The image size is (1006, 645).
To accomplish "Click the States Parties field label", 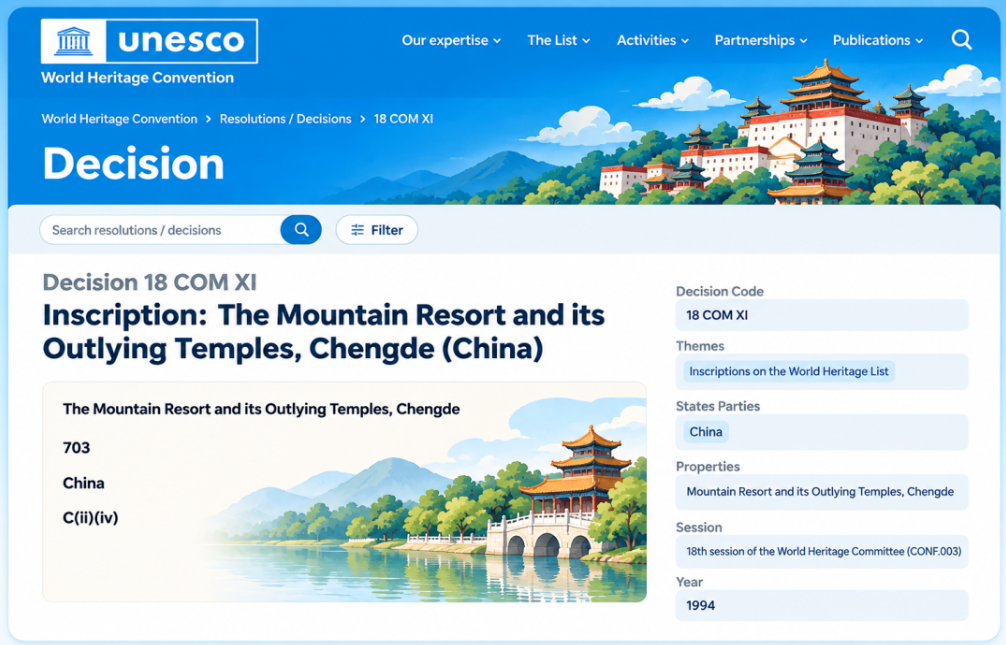I will (x=717, y=406).
